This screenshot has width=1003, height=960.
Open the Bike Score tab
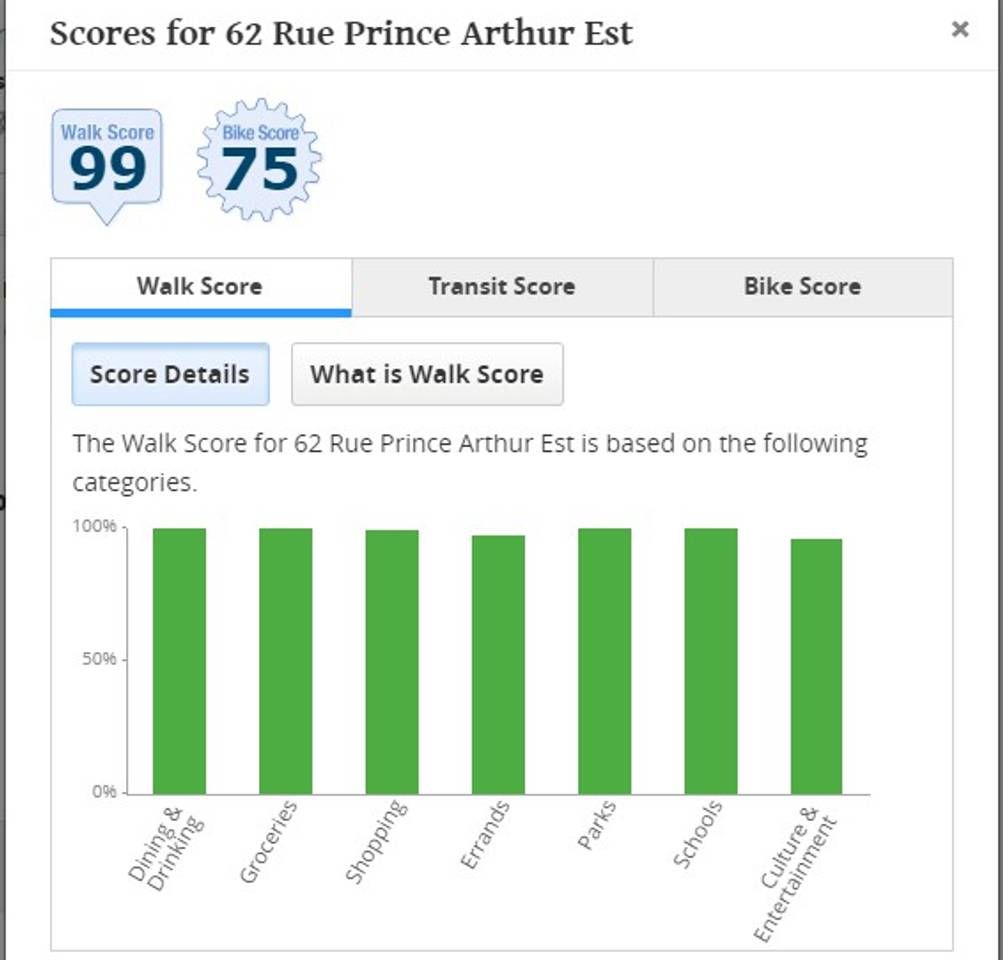[x=803, y=287]
